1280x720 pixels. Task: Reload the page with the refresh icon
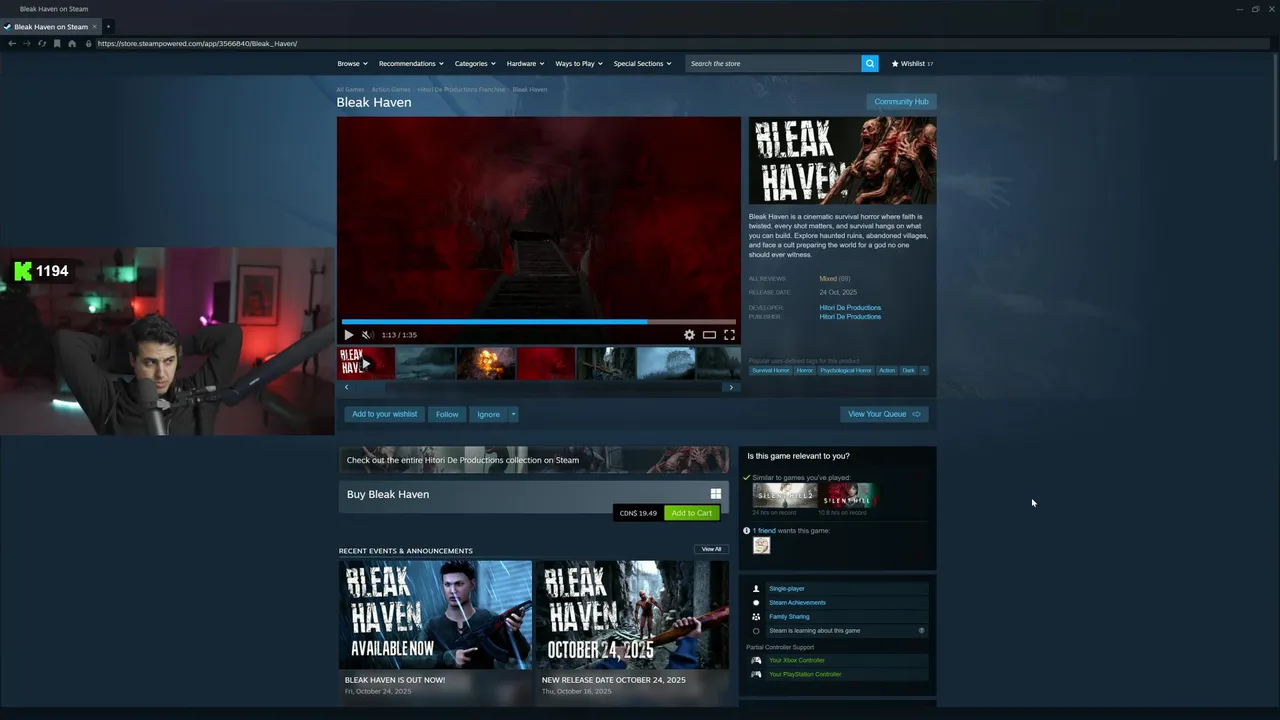(x=41, y=44)
